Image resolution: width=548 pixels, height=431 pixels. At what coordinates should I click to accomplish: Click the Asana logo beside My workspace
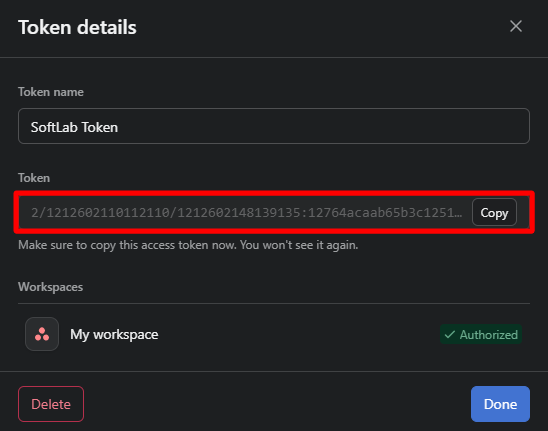(x=42, y=334)
